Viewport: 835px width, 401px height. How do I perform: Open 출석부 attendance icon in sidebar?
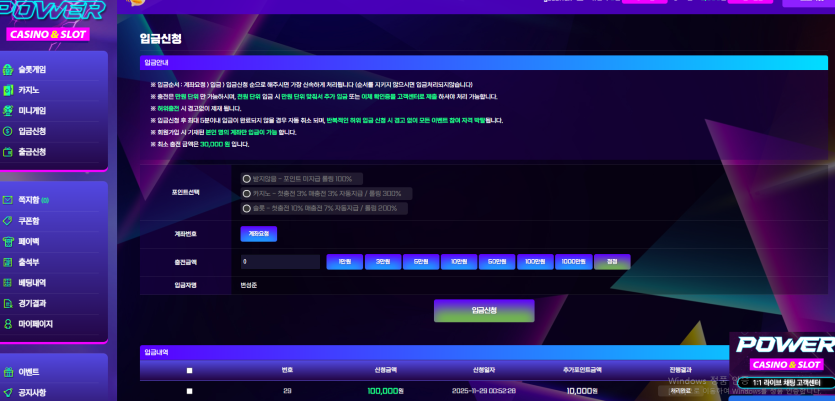click(8, 262)
